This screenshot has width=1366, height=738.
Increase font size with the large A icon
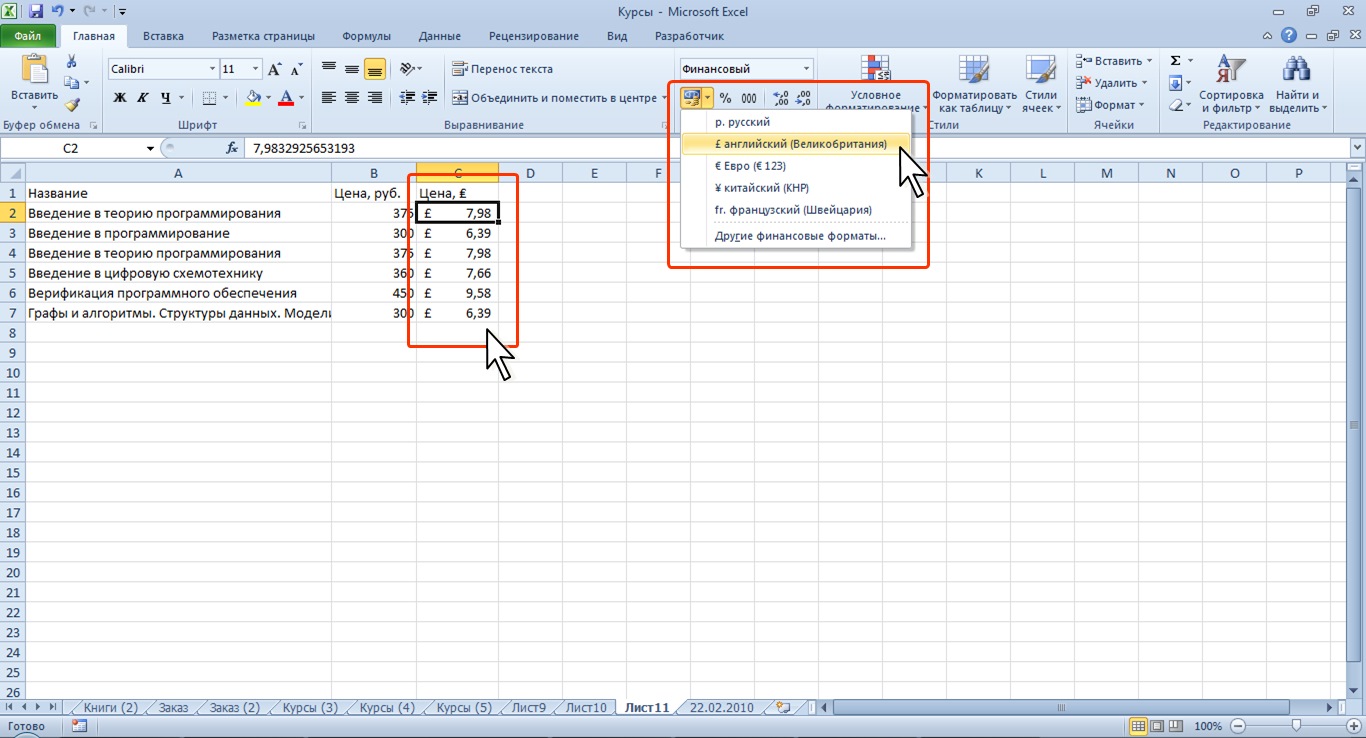[275, 69]
